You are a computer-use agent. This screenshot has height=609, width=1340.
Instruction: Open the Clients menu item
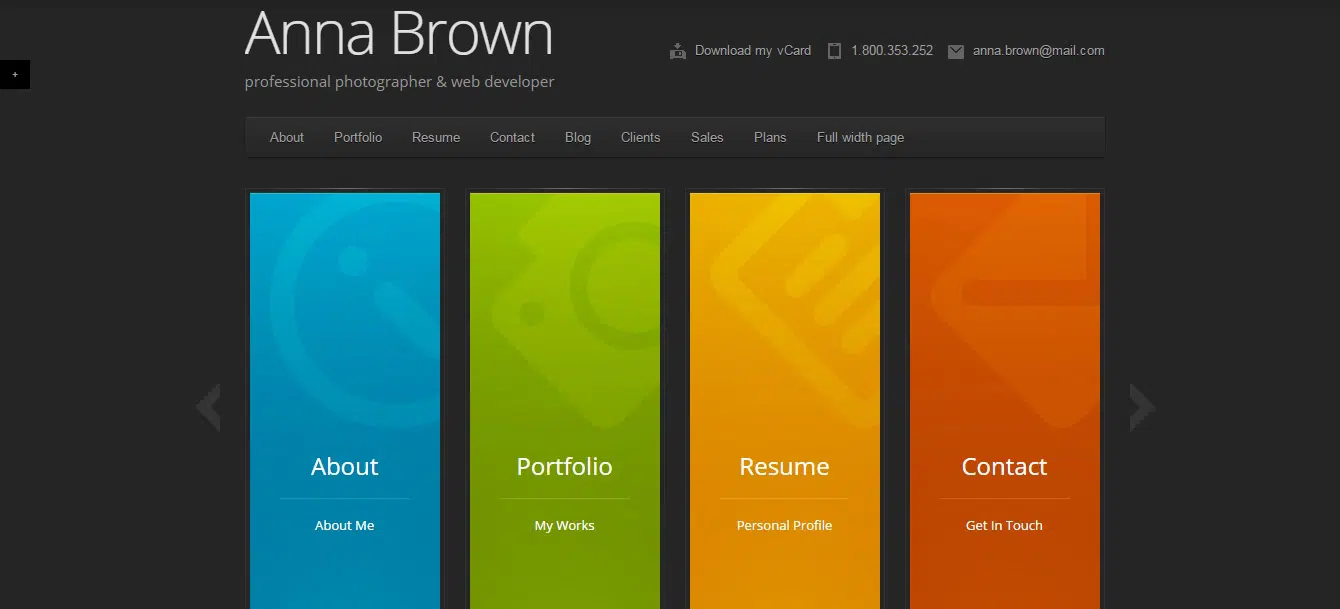640,137
